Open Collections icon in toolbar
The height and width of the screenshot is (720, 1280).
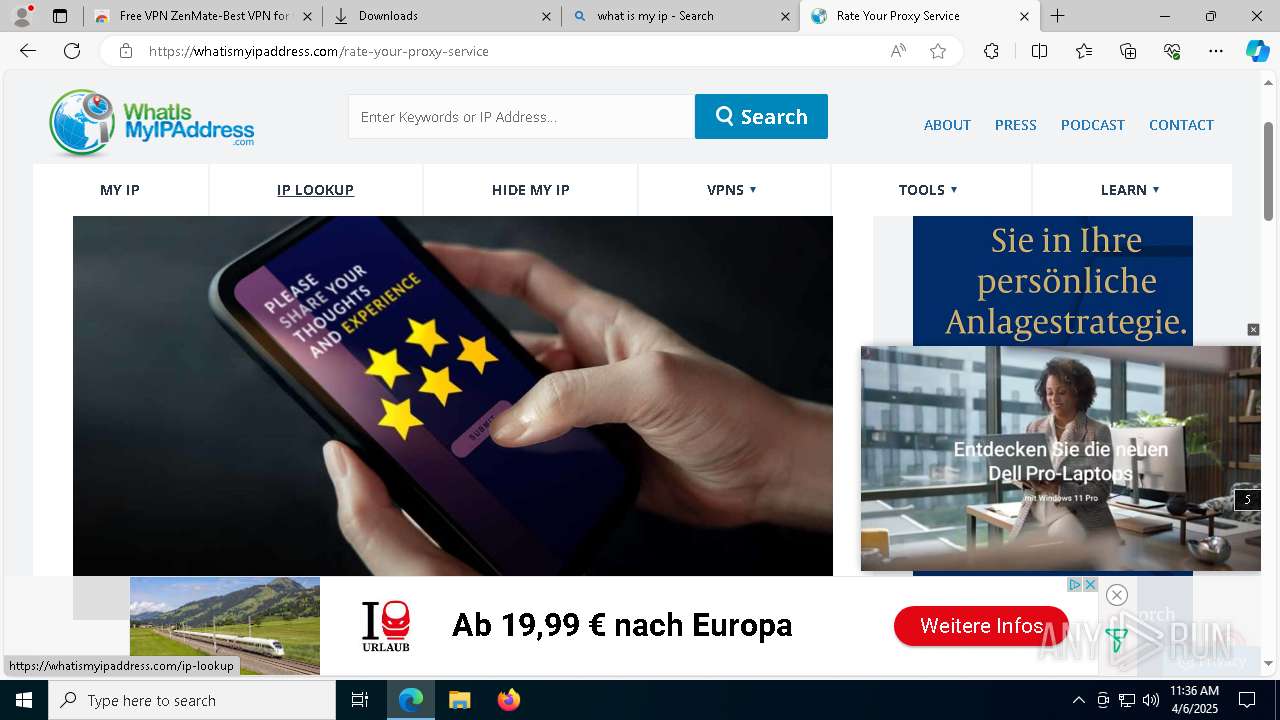(1128, 51)
